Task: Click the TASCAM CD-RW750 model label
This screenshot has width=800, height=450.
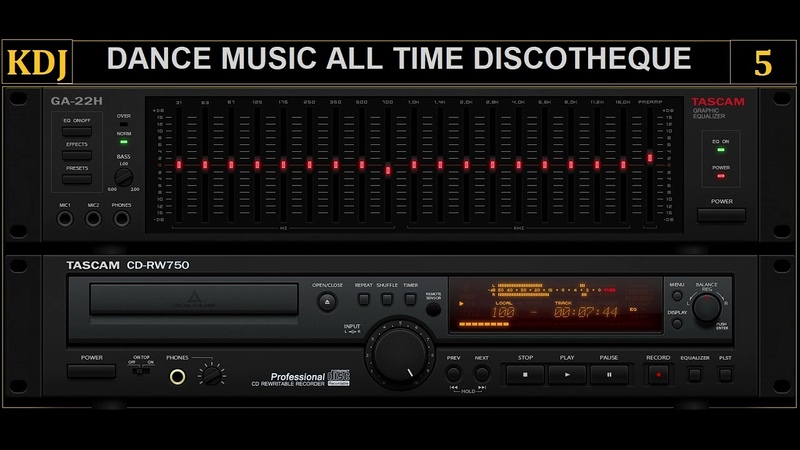Action: click(128, 265)
